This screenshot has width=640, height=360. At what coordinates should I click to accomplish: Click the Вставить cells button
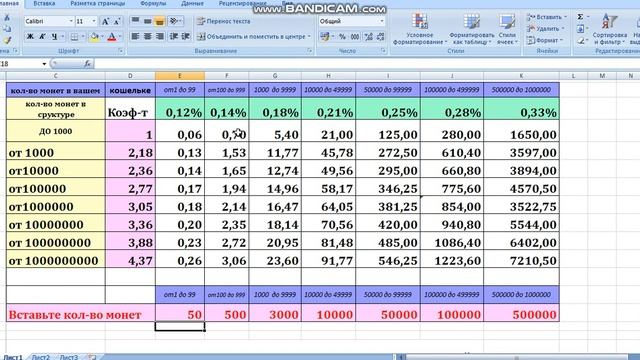pyautogui.click(x=546, y=17)
